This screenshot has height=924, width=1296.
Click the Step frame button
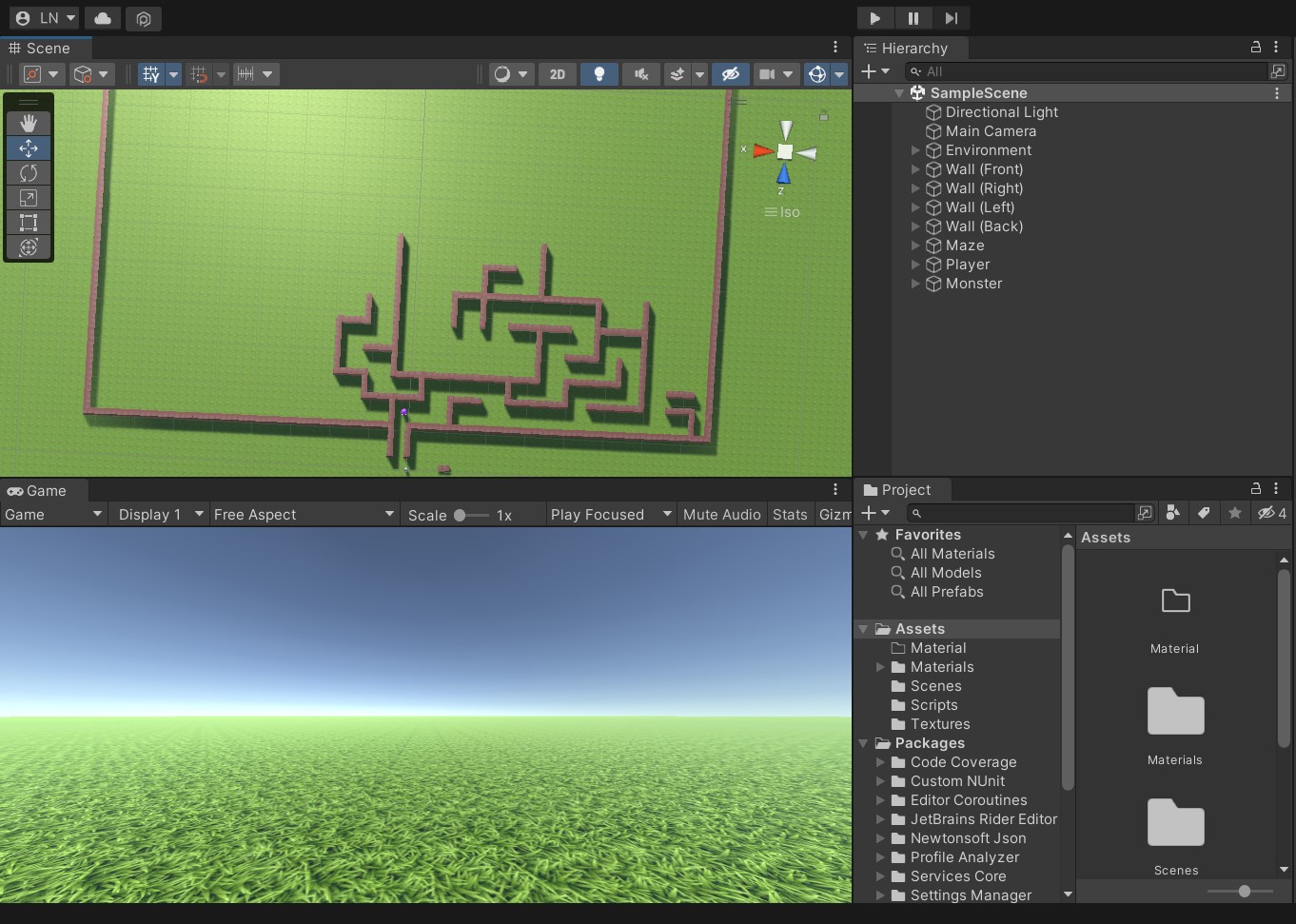coord(951,18)
